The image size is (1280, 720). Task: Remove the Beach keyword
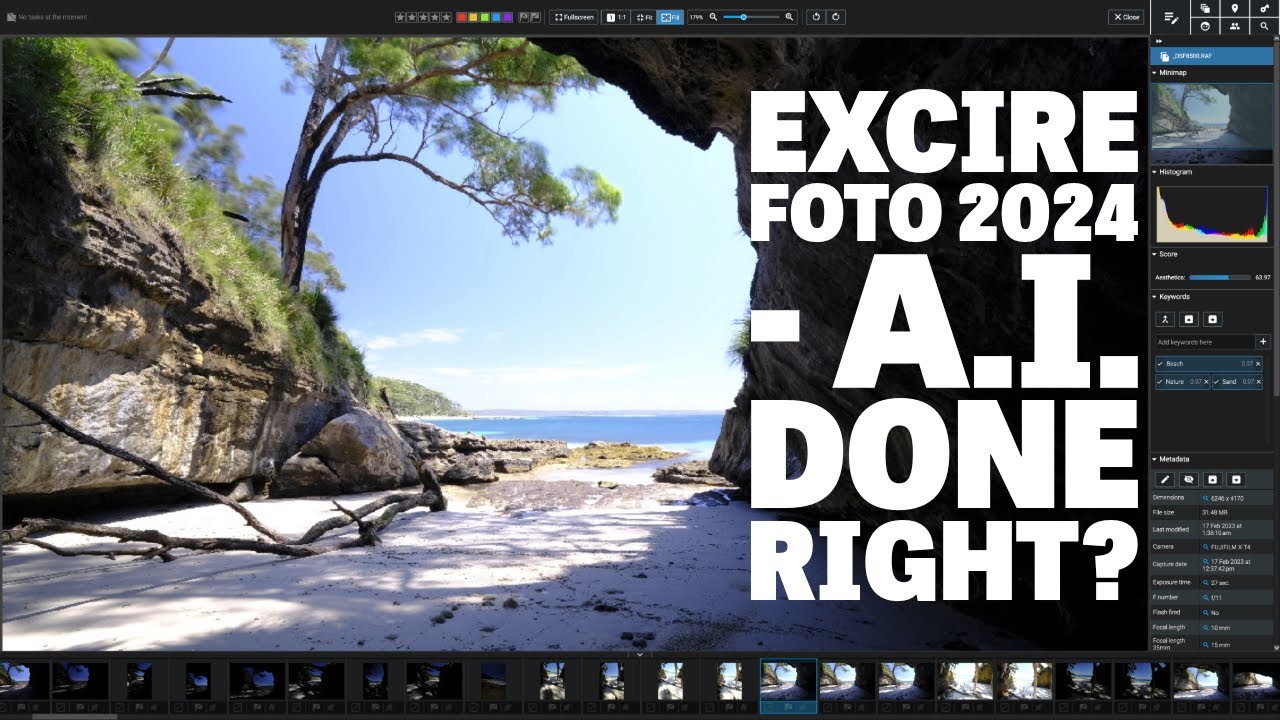click(x=1258, y=364)
